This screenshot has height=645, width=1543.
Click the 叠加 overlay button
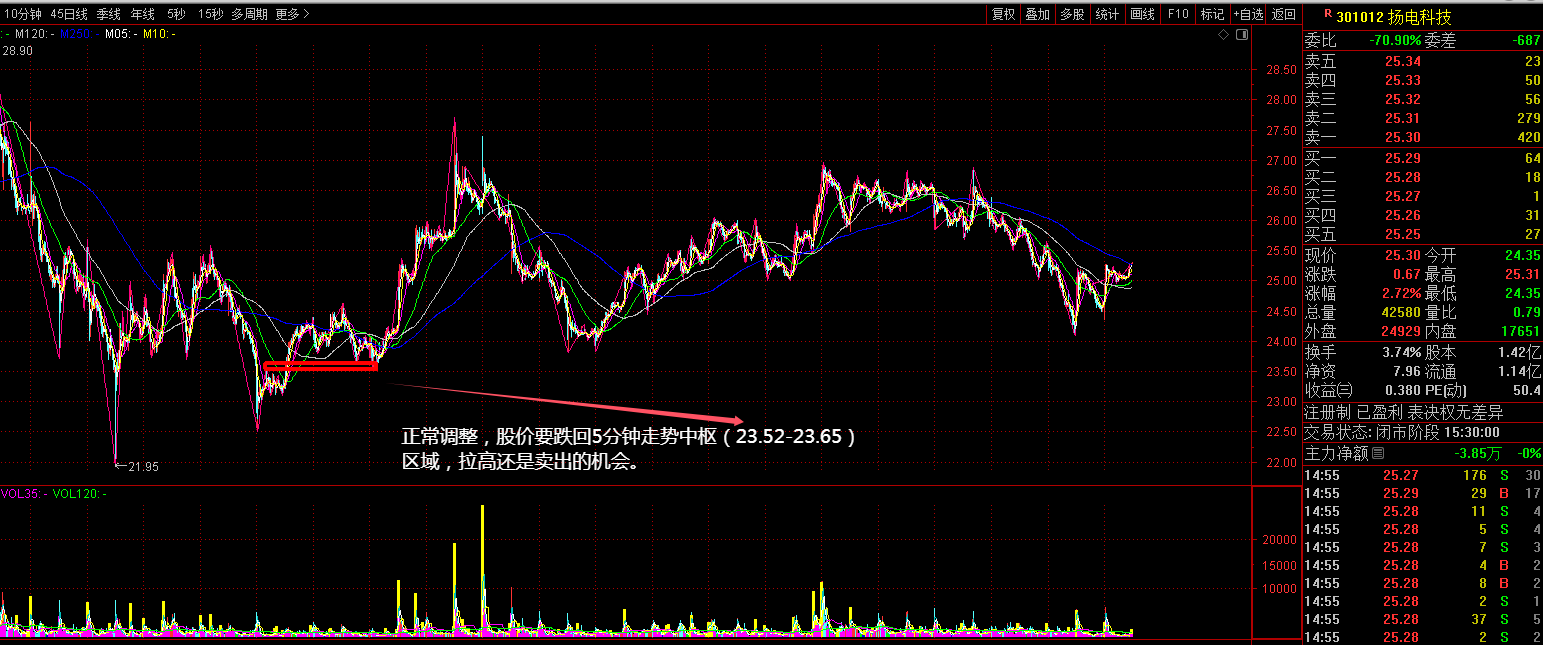click(x=1038, y=14)
